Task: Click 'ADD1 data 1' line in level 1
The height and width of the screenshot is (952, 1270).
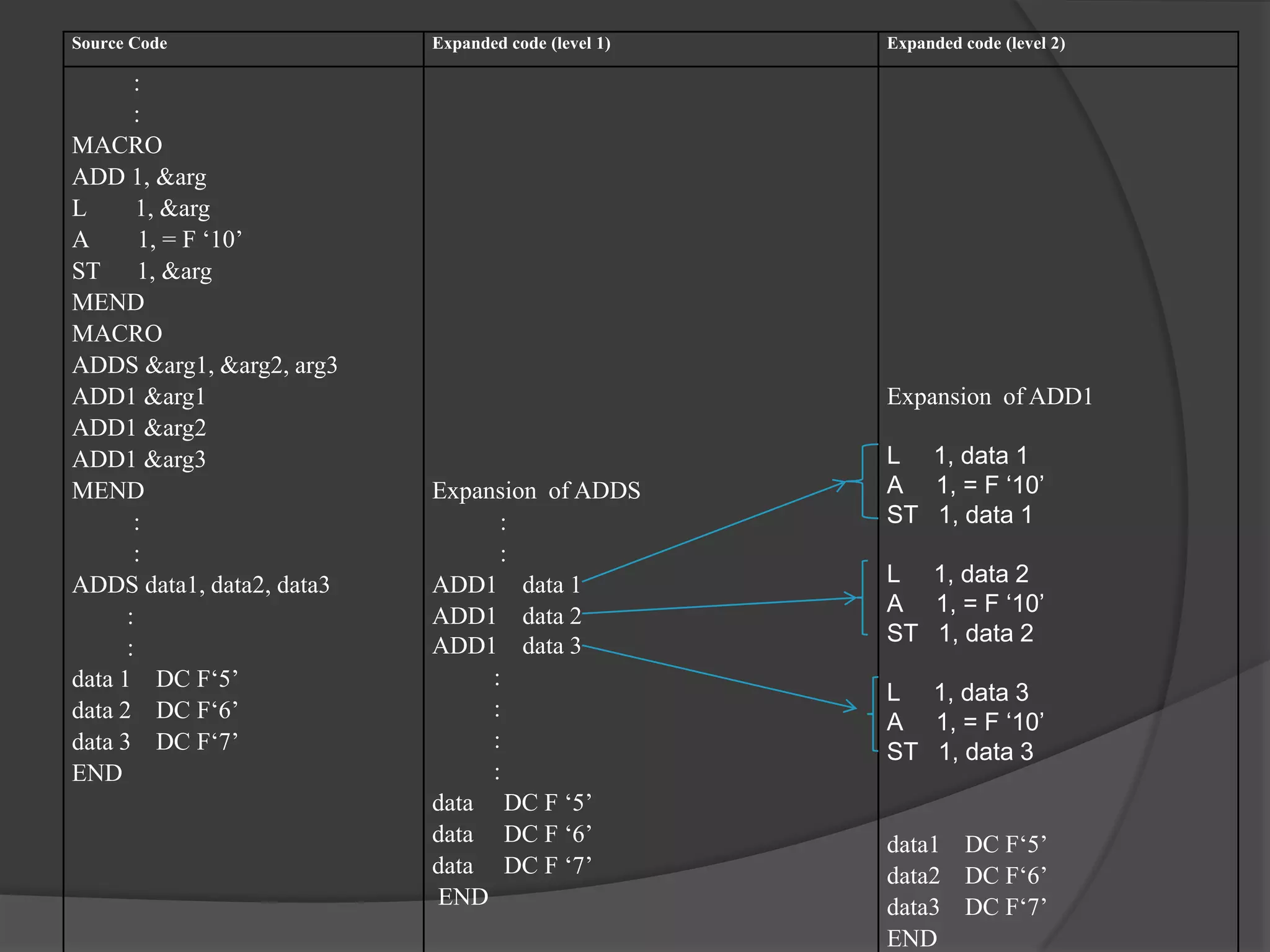Action: pyautogui.click(x=506, y=585)
